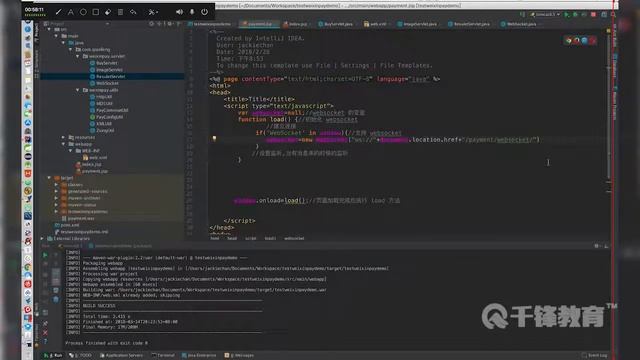The width and height of the screenshot is (640, 360).
Task: Select PayCommonUtil class in project tree
Action: (109, 110)
